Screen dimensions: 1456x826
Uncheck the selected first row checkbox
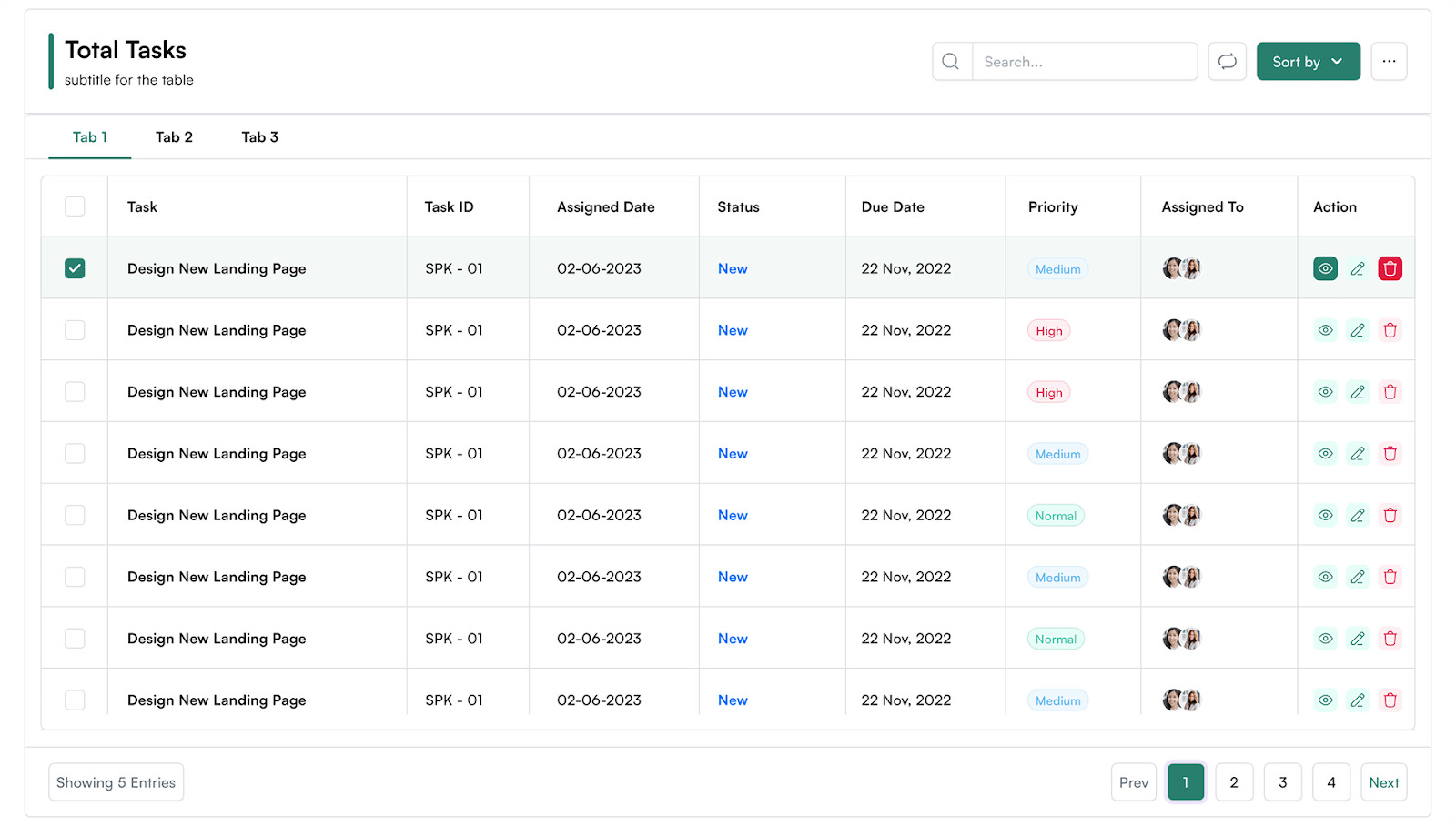coord(75,269)
